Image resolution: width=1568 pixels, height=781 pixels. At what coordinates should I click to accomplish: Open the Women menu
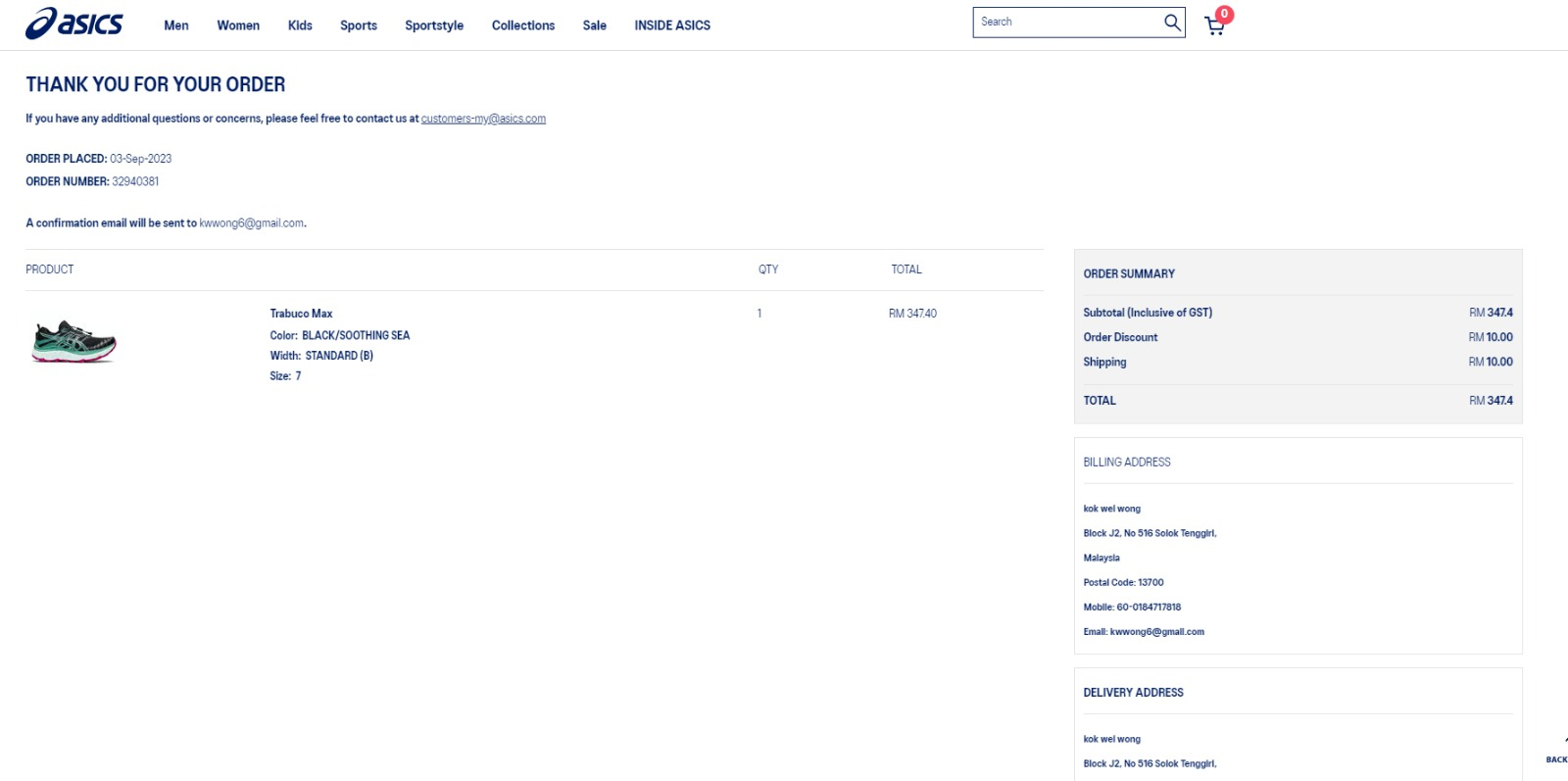point(238,25)
